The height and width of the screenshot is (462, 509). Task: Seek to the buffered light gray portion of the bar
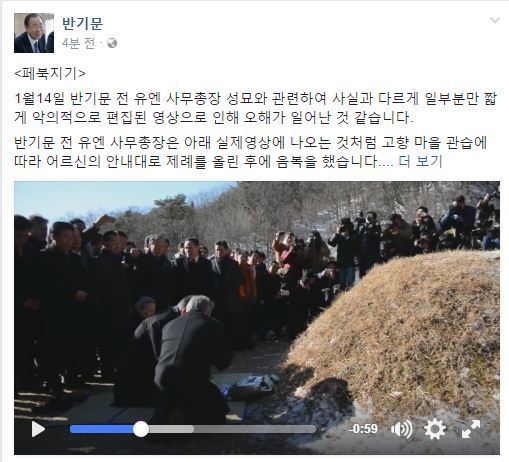point(171,429)
